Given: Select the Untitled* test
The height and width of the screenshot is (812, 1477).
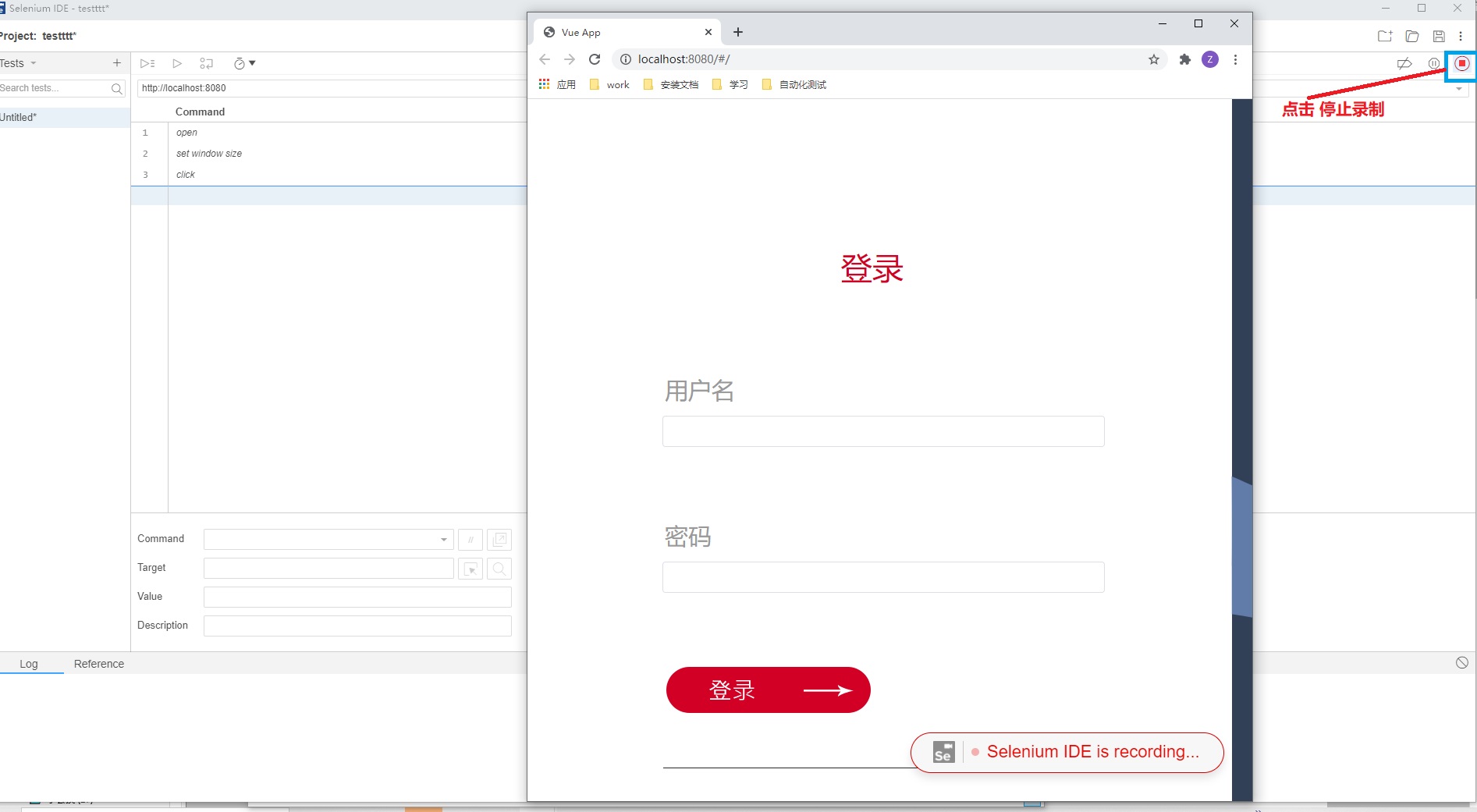Looking at the screenshot, I should point(65,118).
